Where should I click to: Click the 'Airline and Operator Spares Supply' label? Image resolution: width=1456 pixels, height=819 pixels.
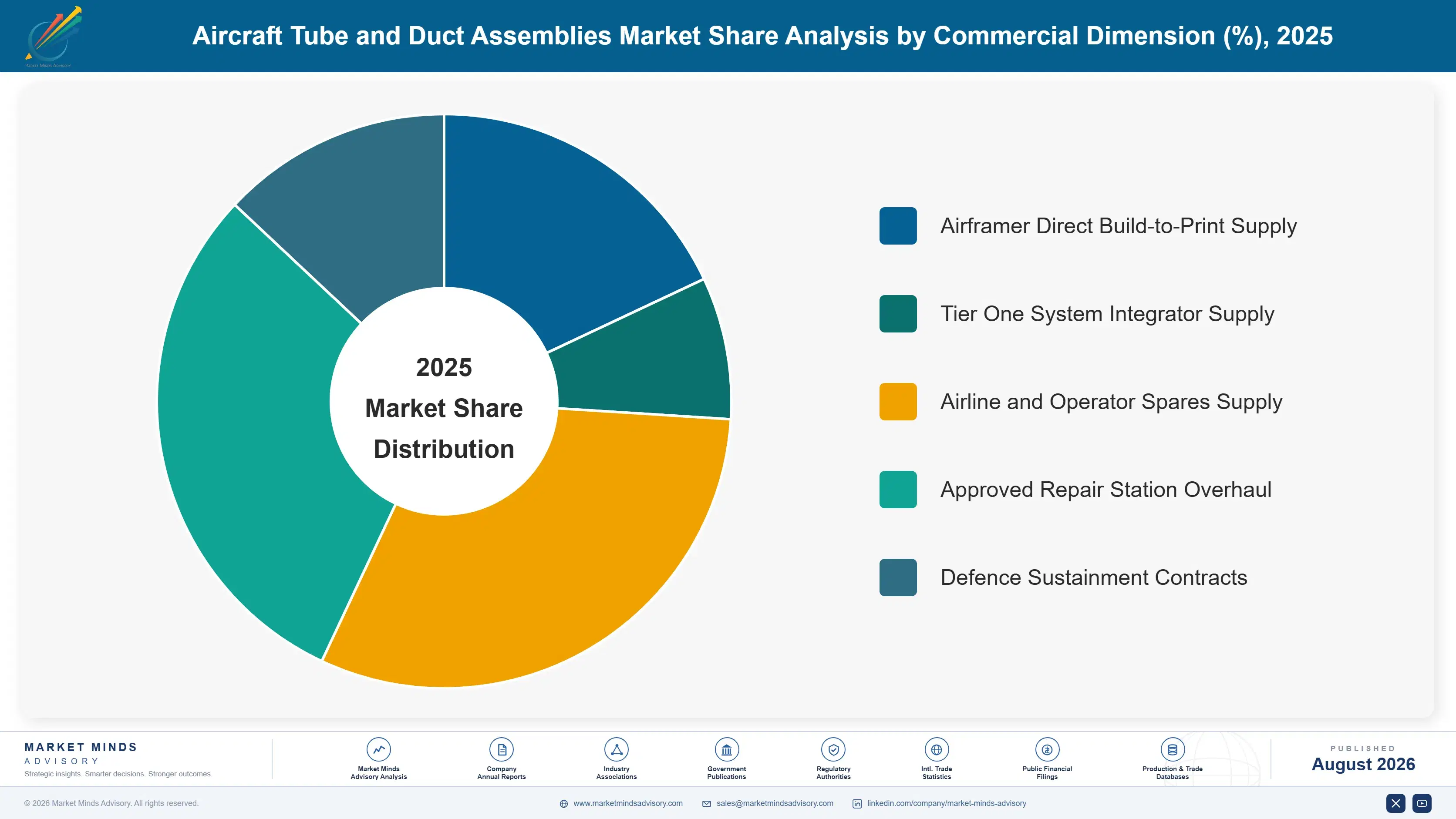(1111, 402)
